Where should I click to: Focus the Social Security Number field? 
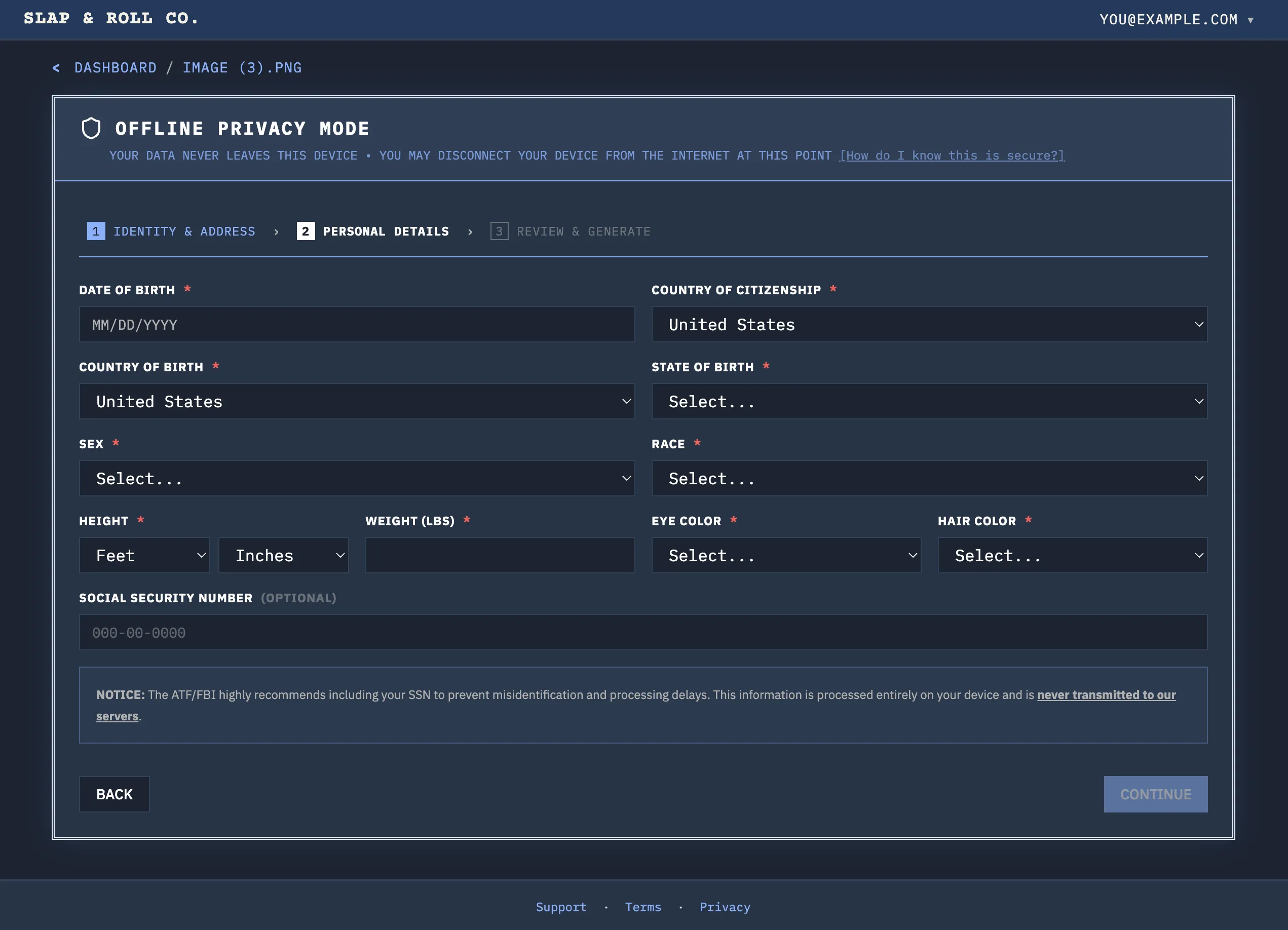point(643,632)
